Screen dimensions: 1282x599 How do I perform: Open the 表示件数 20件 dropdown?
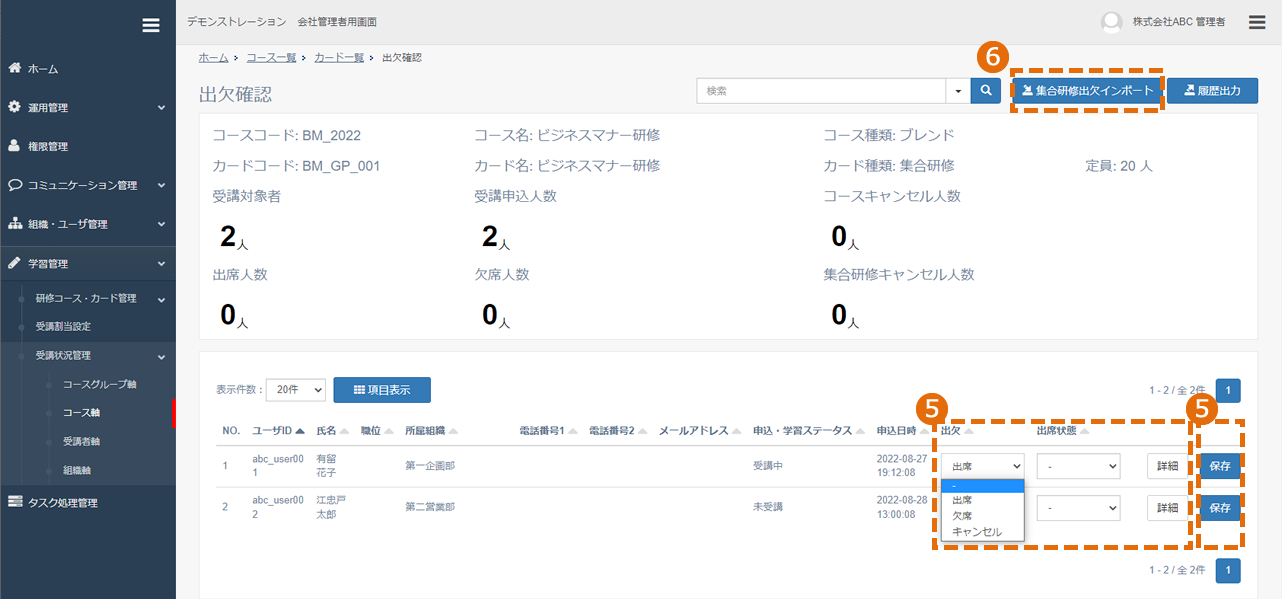[x=298, y=390]
